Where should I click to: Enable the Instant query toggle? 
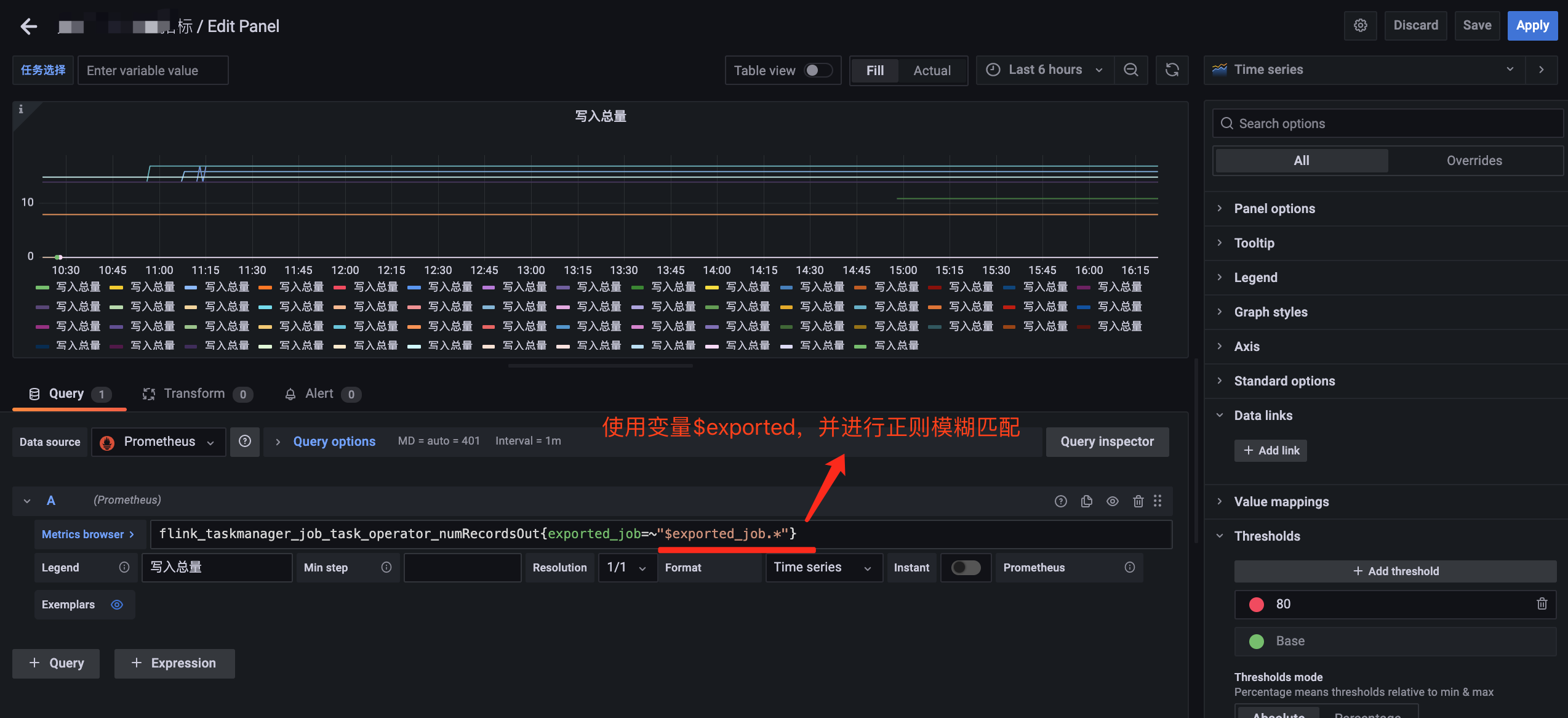pyautogui.click(x=966, y=567)
